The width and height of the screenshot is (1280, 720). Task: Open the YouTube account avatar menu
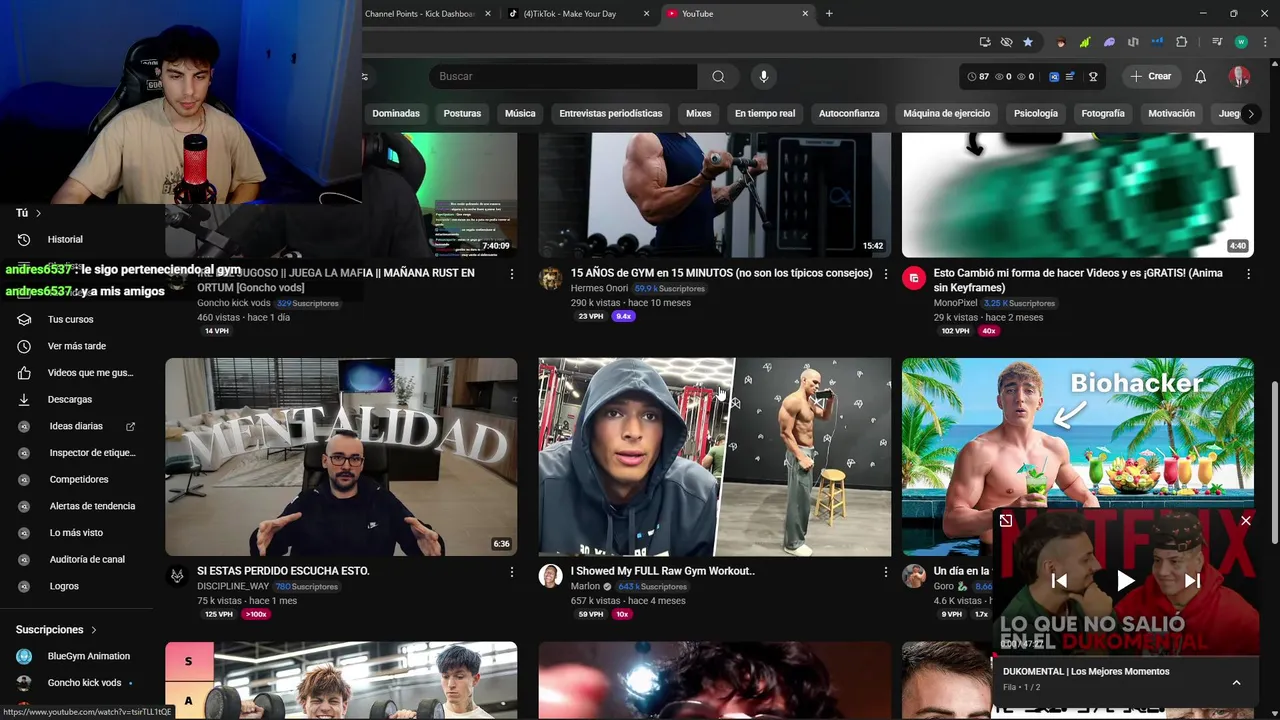tap(1239, 77)
